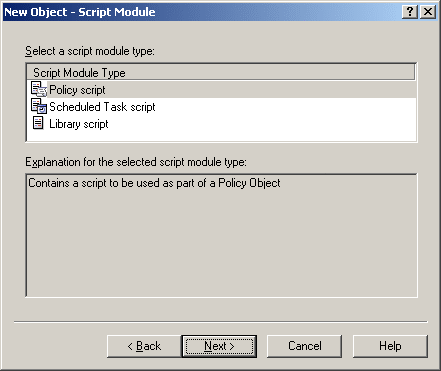Click empty space below Library script in list

221,136
